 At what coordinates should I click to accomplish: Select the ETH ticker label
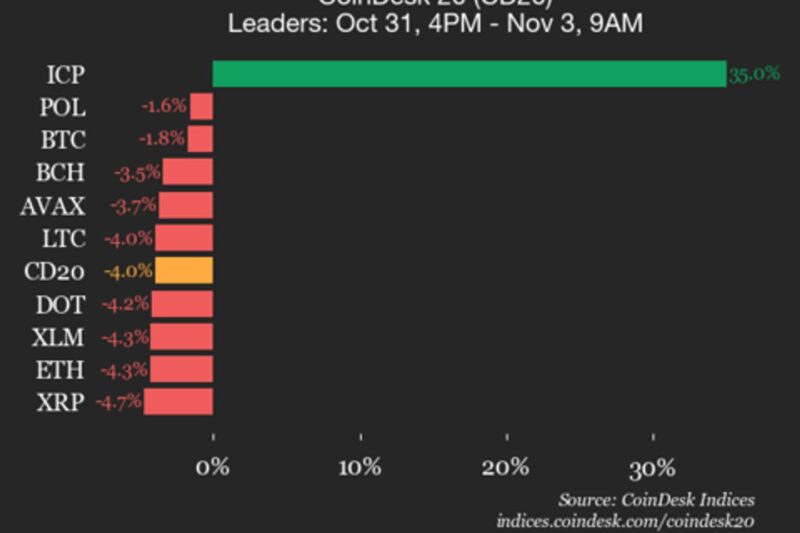click(x=62, y=370)
